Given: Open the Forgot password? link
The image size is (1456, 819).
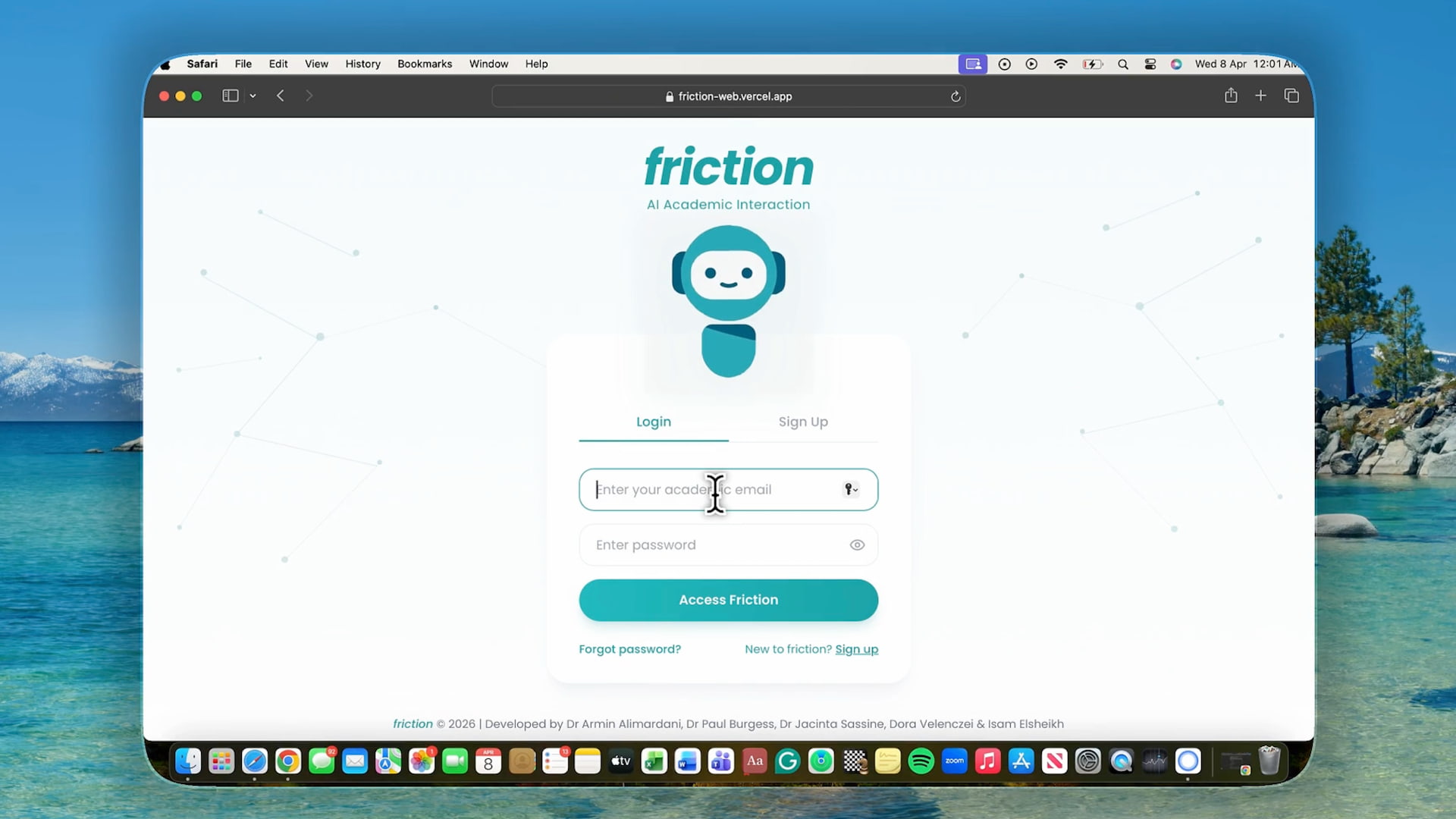Looking at the screenshot, I should (629, 649).
